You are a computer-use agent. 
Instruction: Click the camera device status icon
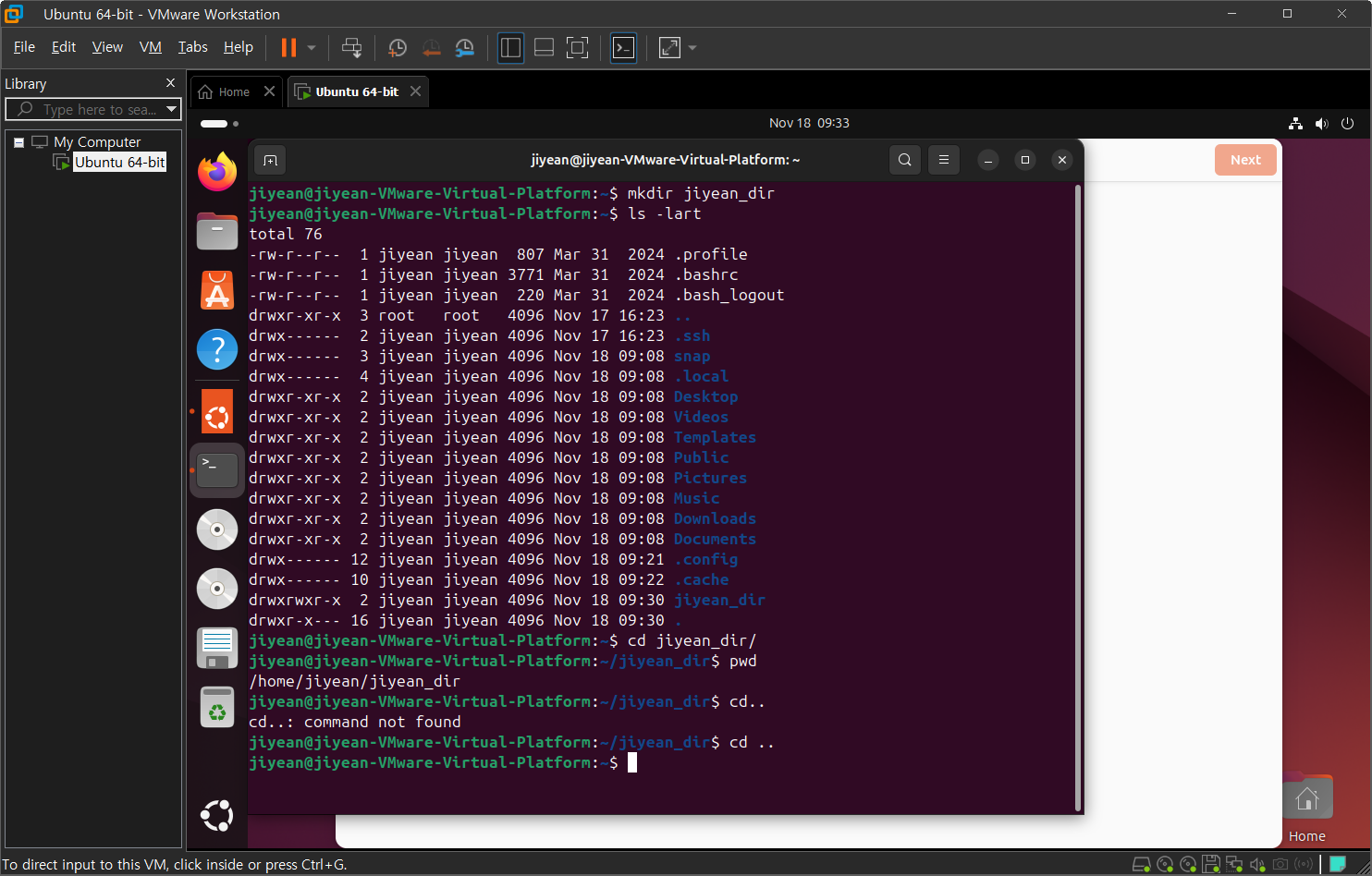click(1280, 865)
